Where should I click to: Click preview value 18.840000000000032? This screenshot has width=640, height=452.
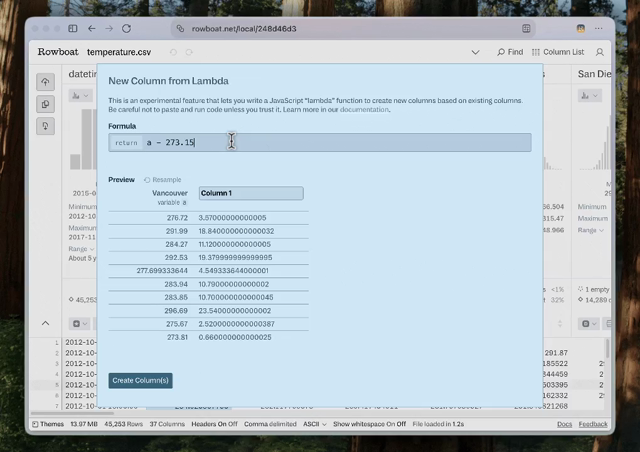coord(236,231)
